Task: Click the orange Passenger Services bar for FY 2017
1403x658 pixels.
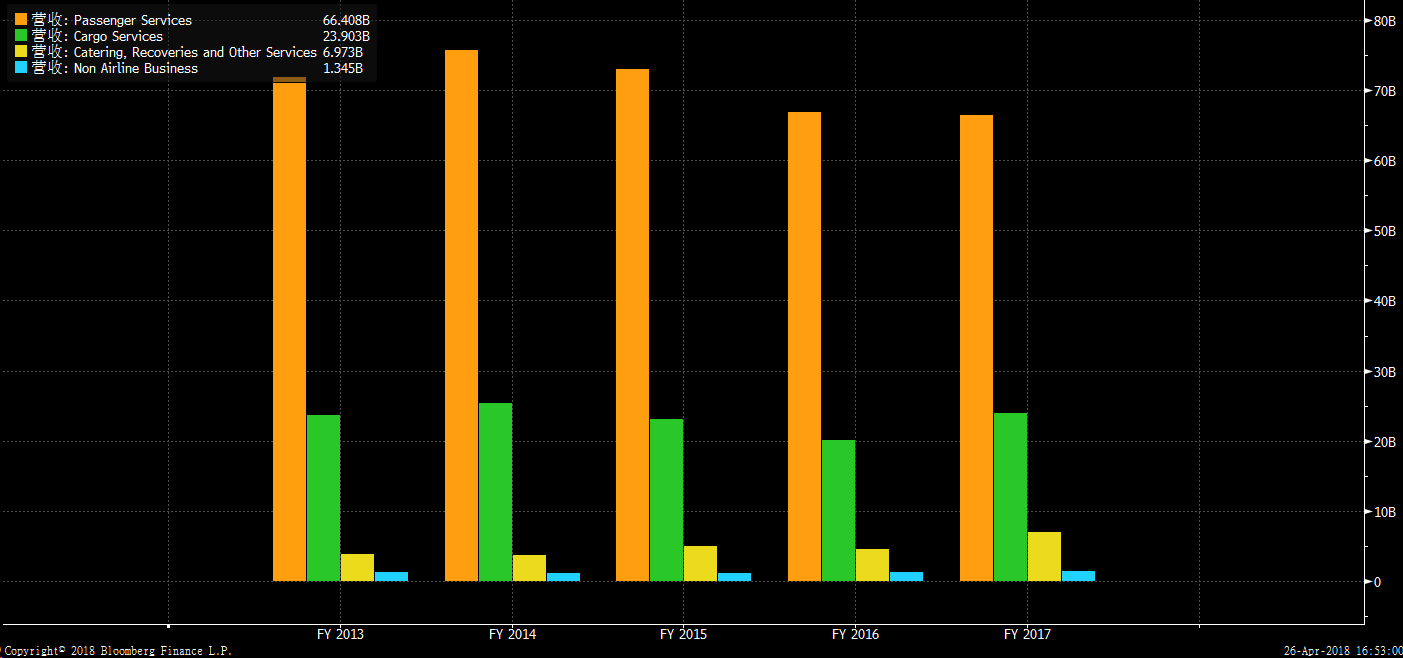Action: [976, 348]
